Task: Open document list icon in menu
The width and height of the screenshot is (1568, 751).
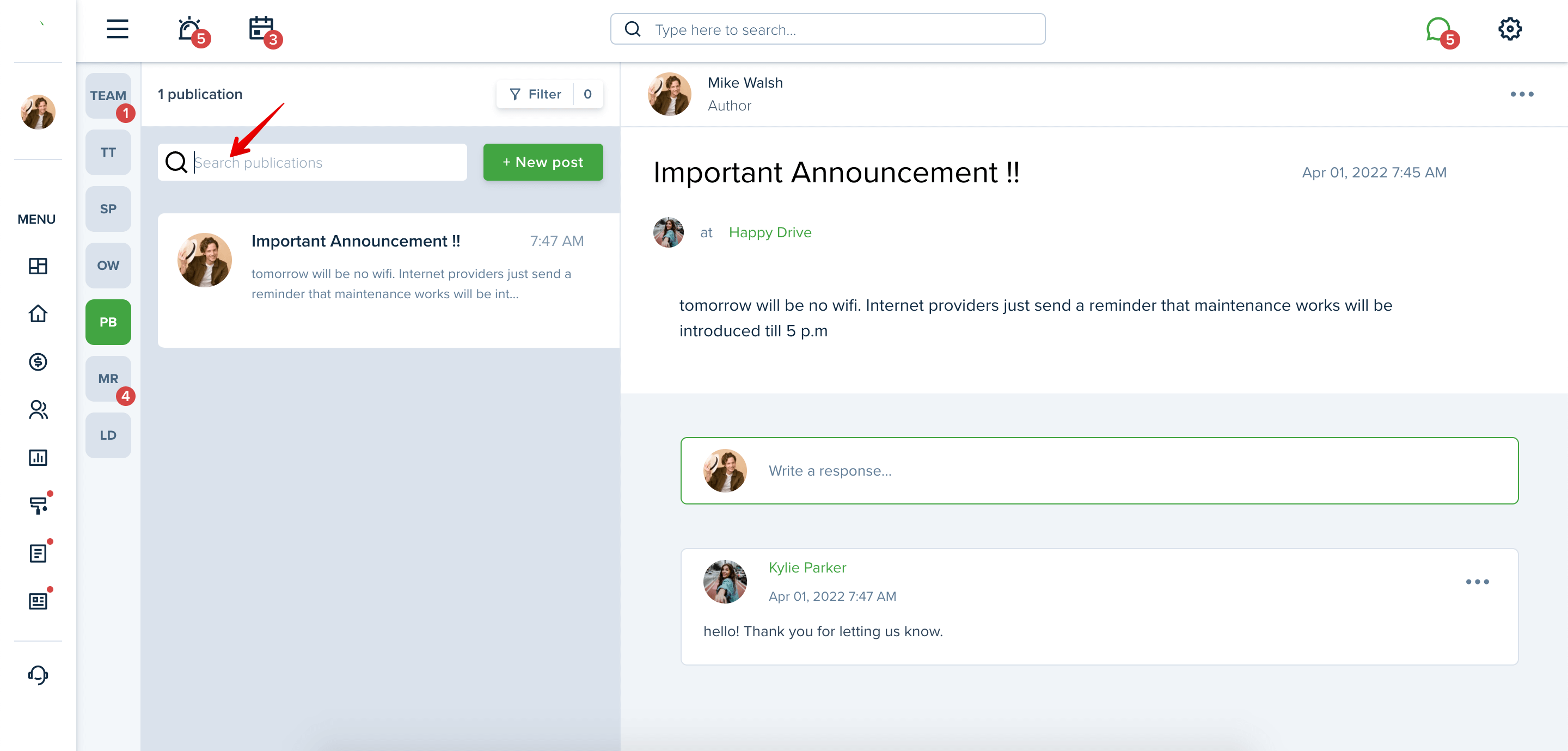Action: [x=38, y=553]
